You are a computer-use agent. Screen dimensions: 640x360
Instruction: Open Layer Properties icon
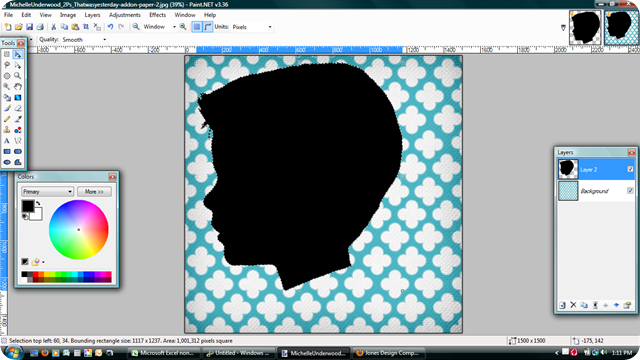click(x=627, y=305)
